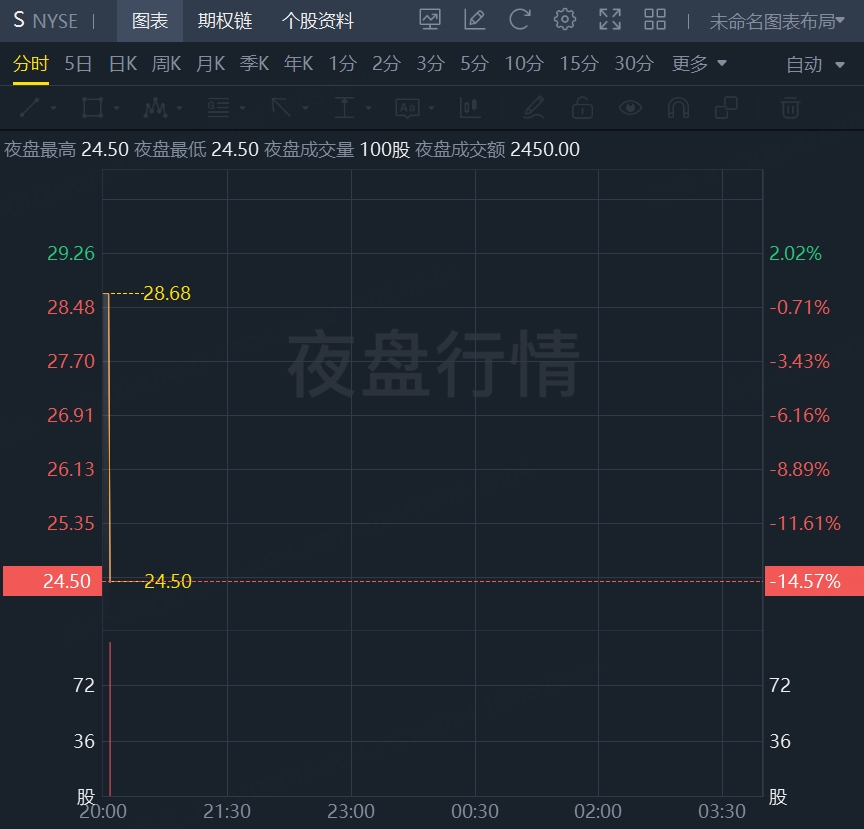This screenshot has width=864, height=829.
Task: Select the 周K timeframe
Action: pos(166,64)
